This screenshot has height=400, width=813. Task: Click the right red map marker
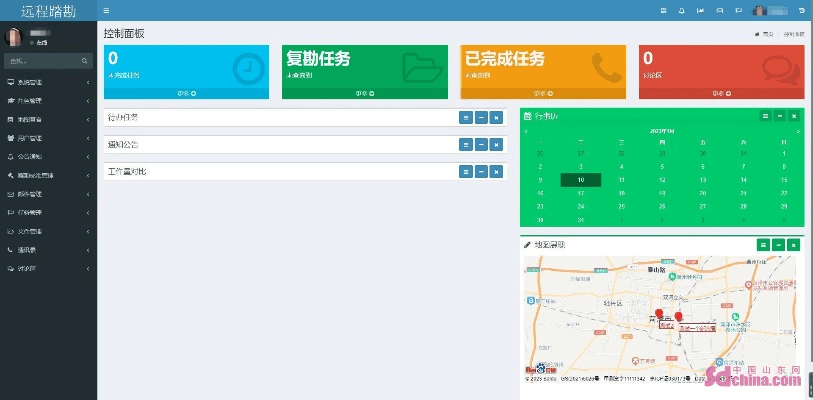pyautogui.click(x=678, y=316)
